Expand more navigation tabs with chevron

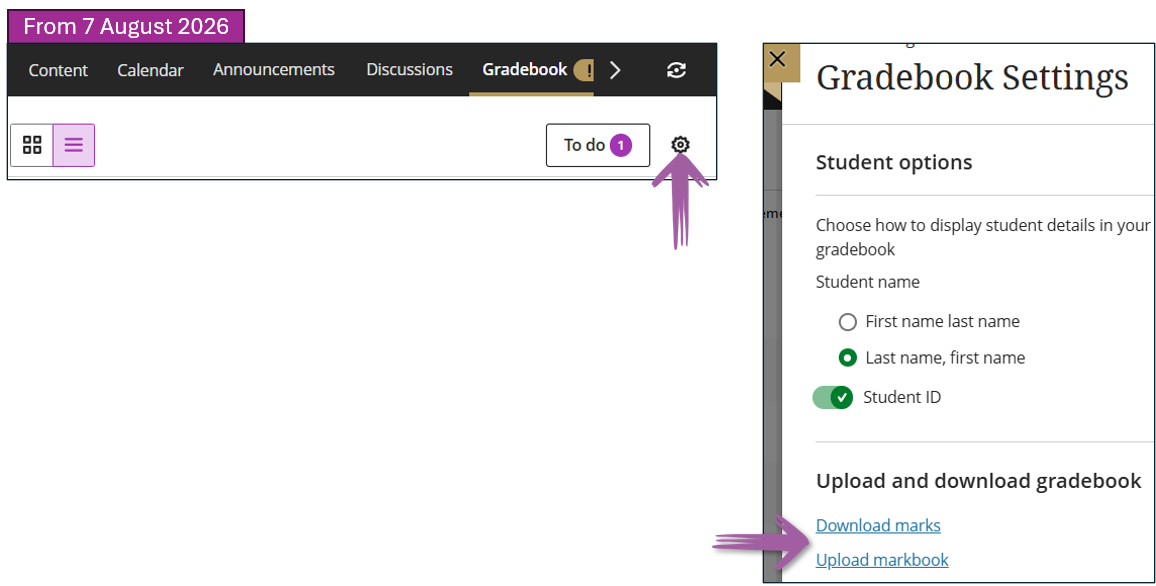point(615,70)
